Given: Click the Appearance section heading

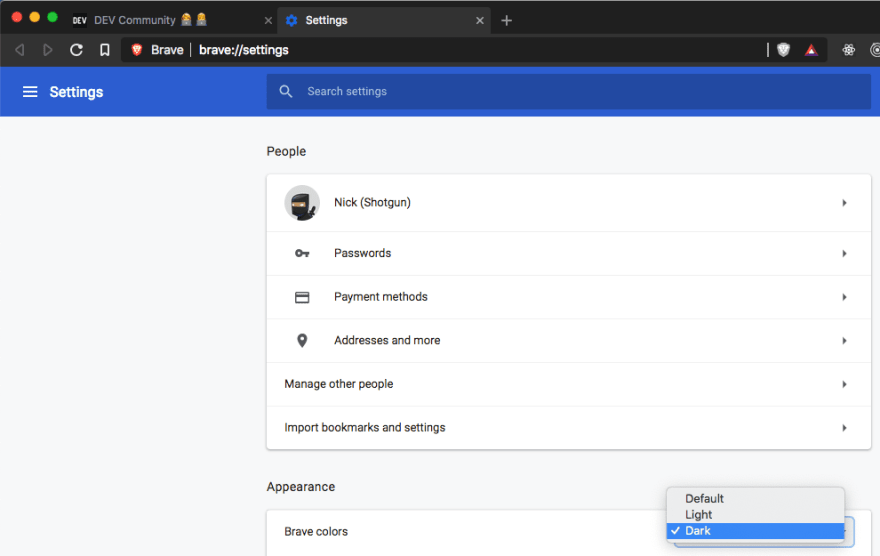Looking at the screenshot, I should pyautogui.click(x=301, y=486).
